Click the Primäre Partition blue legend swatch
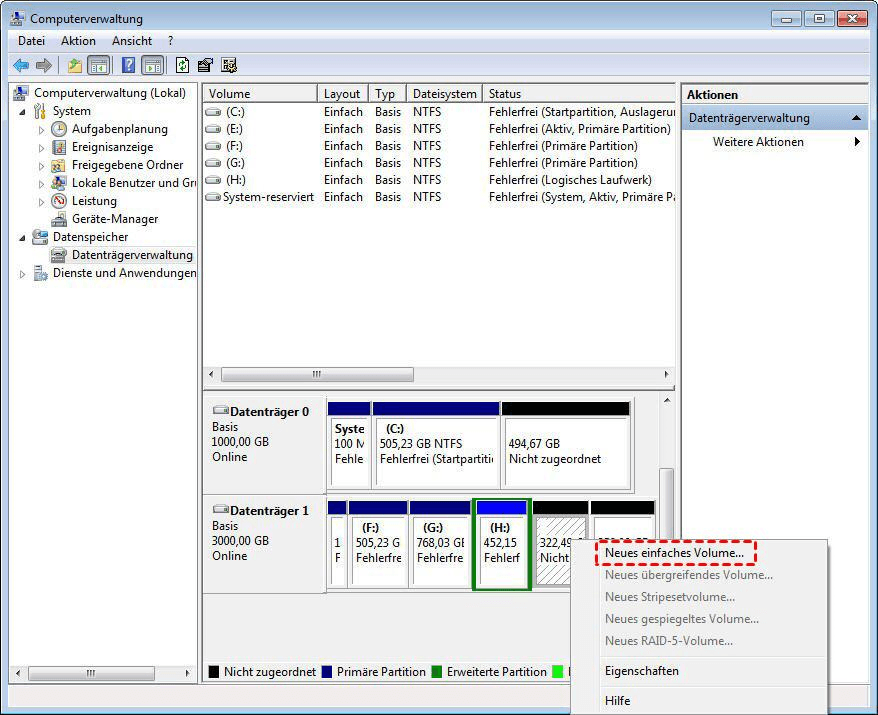This screenshot has height=715, width=878. click(327, 671)
